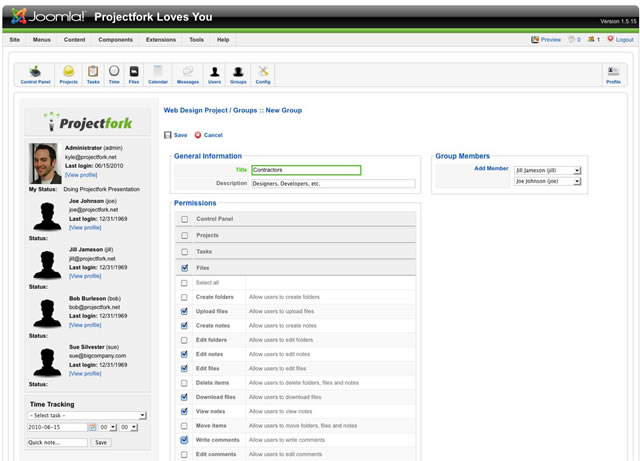
Task: Expand the Select task dropdown
Action: [x=87, y=415]
